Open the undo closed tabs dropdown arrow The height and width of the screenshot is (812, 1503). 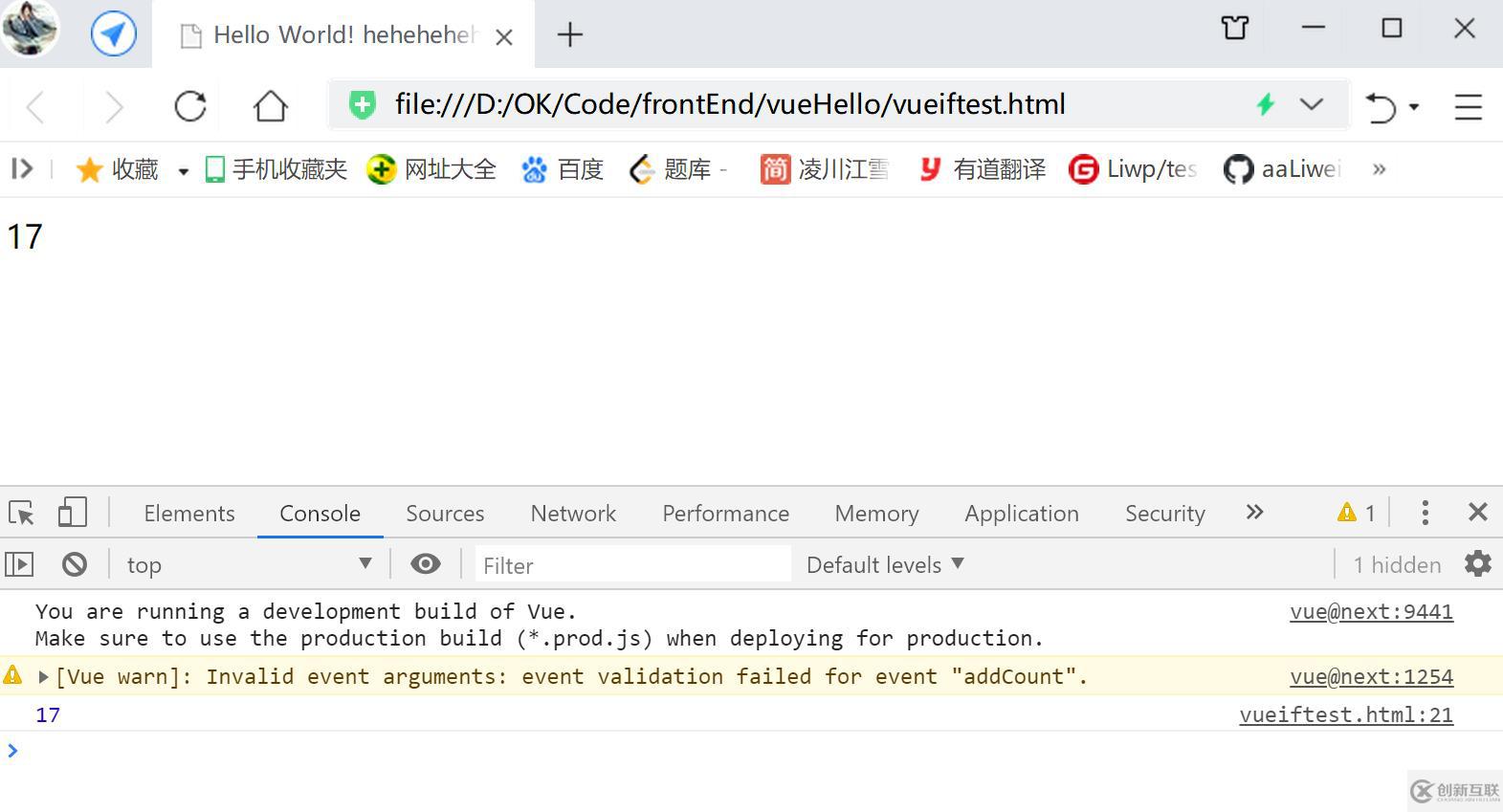[1414, 107]
